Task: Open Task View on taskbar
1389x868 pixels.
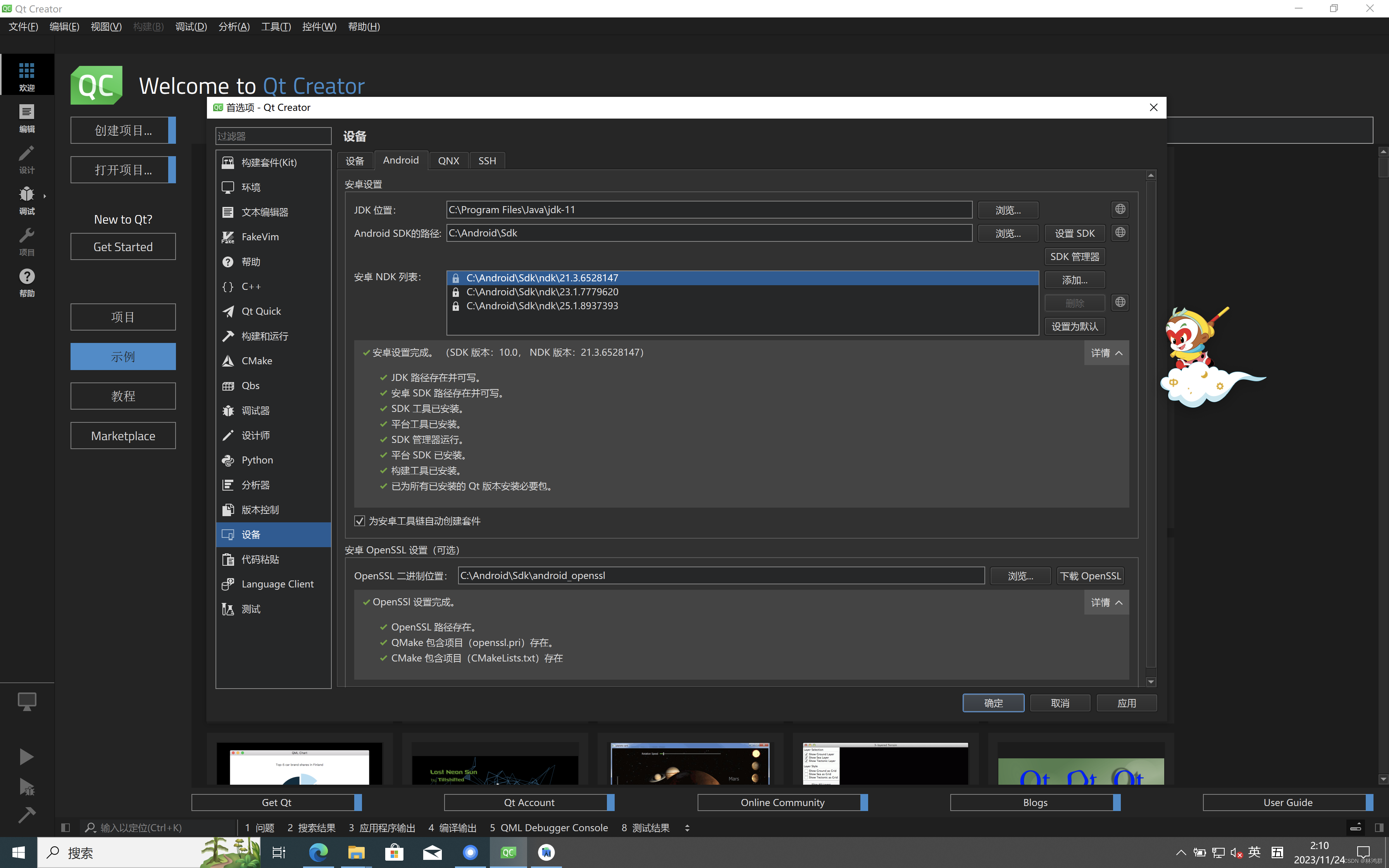Action: (279, 852)
